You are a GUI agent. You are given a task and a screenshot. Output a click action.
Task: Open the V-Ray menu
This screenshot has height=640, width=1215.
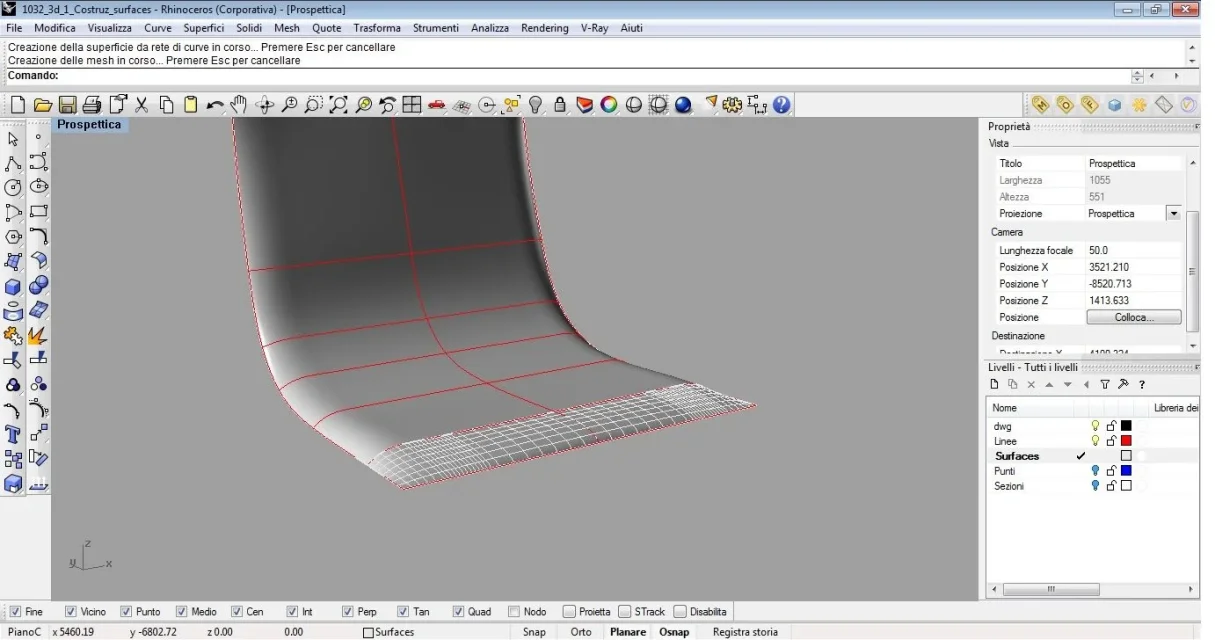595,28
